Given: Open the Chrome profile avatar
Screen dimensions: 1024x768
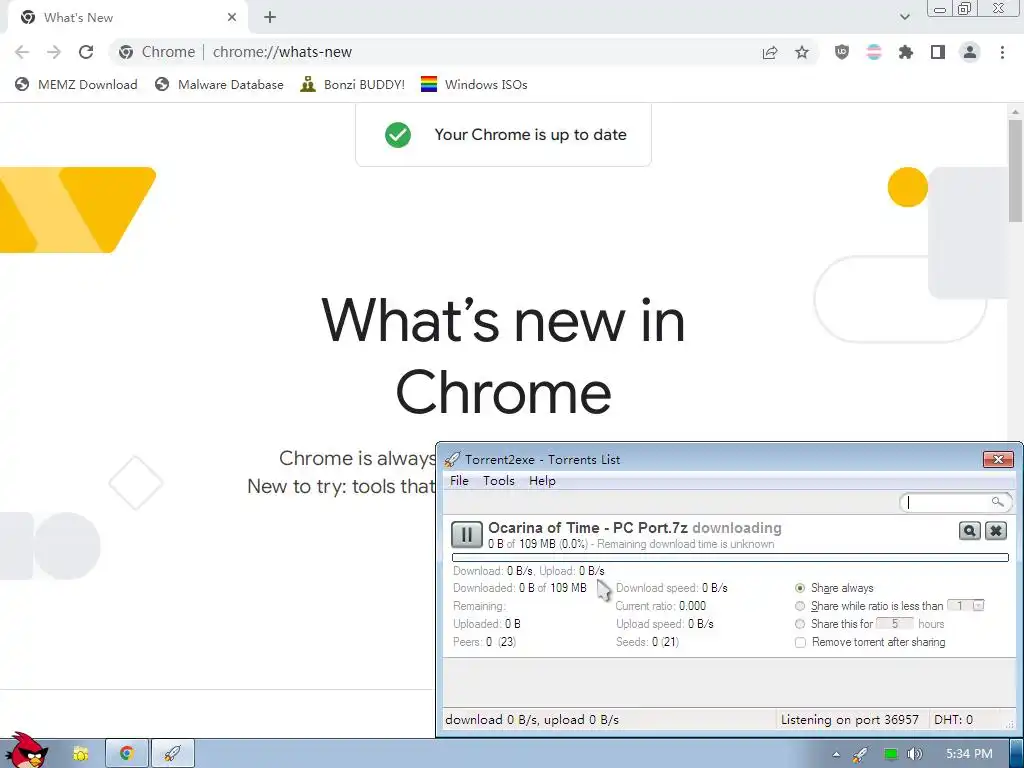Looking at the screenshot, I should click(970, 52).
